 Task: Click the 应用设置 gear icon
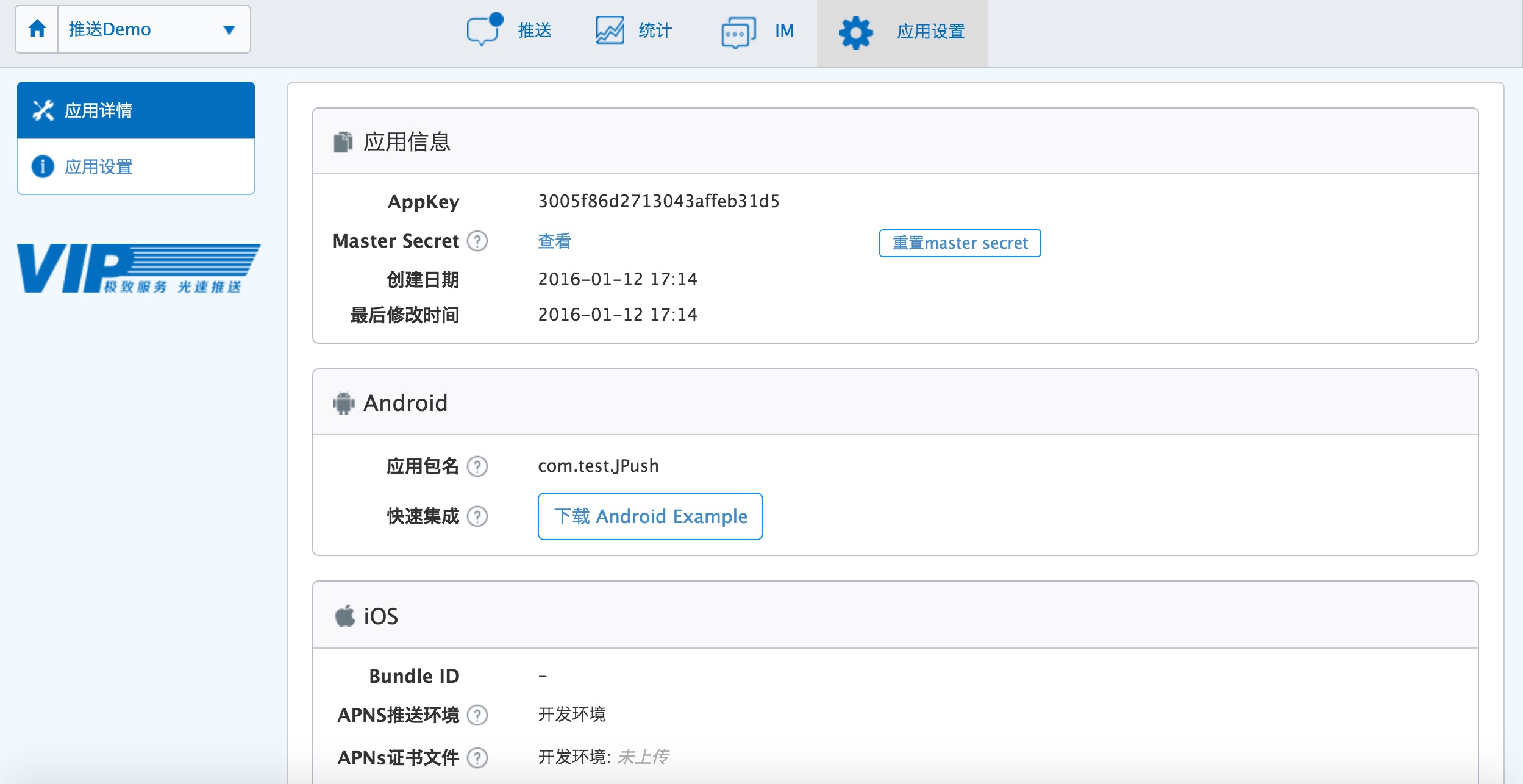[855, 32]
